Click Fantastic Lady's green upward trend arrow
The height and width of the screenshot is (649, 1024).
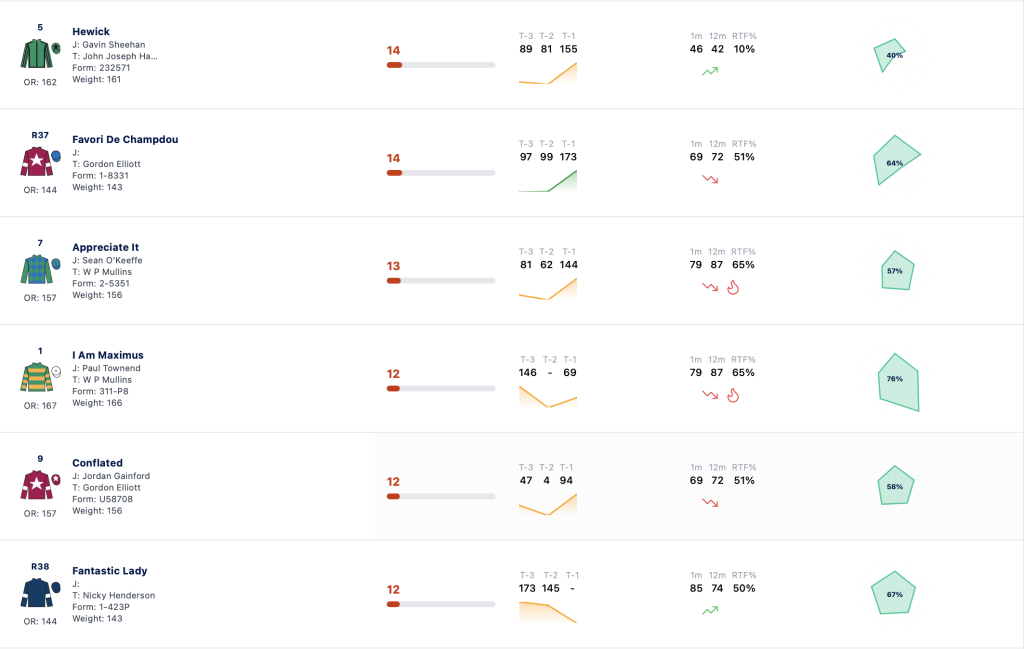[710, 610]
